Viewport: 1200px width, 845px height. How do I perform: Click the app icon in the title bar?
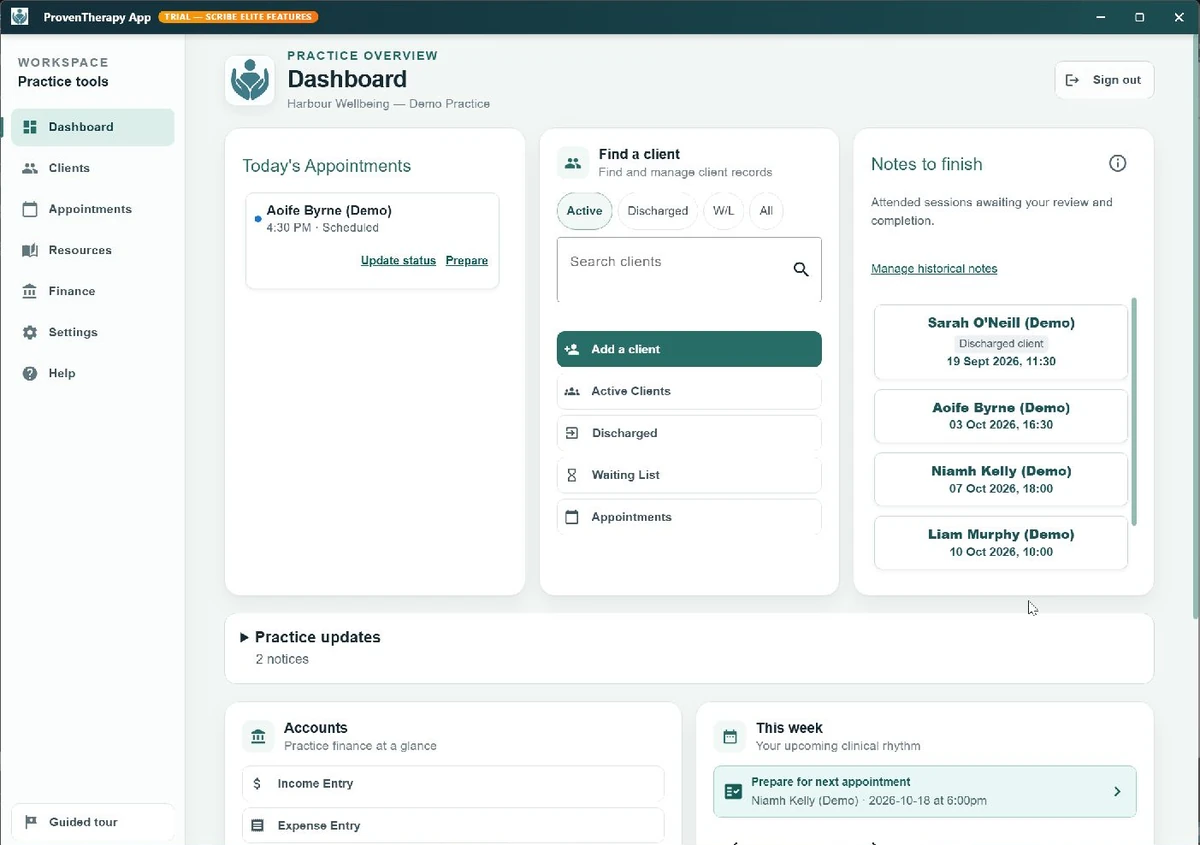tap(19, 17)
